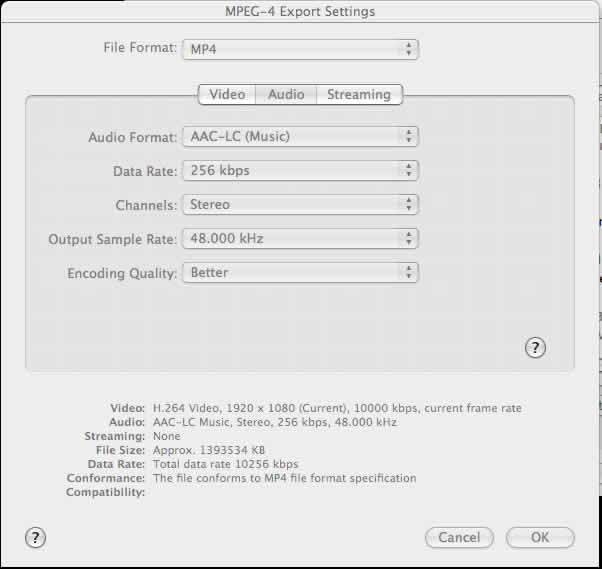Select the Audio tab
The width and height of the screenshot is (602, 569).
(x=286, y=94)
